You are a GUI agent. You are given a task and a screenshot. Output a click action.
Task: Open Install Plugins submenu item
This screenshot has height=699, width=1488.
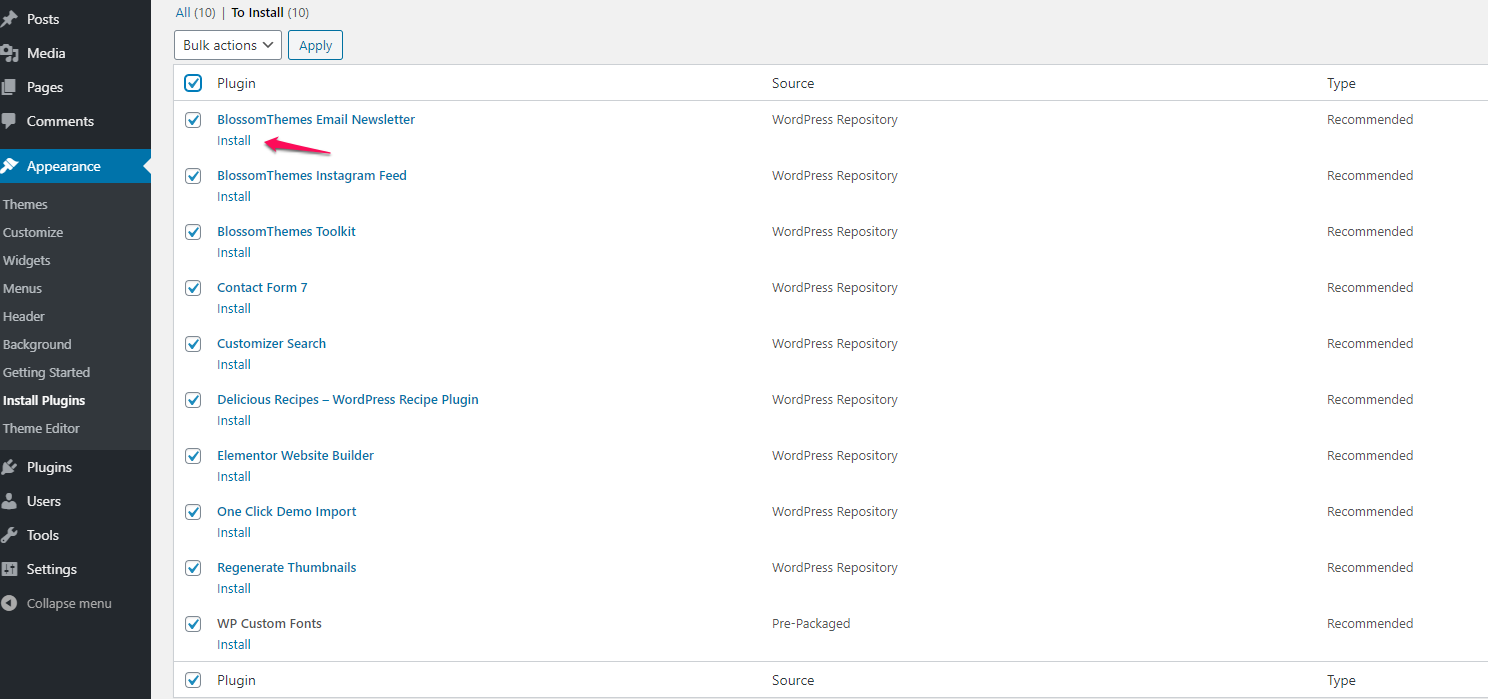[44, 400]
